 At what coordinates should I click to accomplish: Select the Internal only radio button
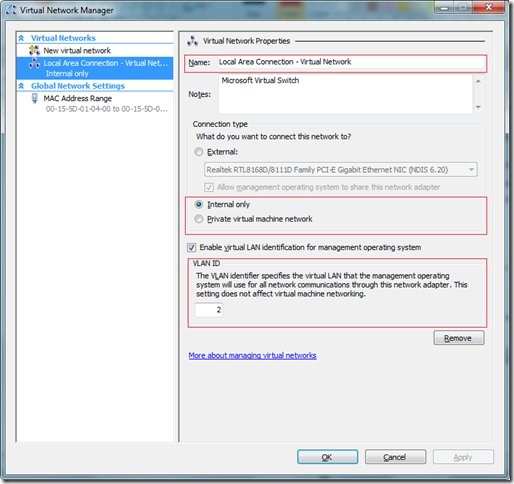click(x=199, y=204)
